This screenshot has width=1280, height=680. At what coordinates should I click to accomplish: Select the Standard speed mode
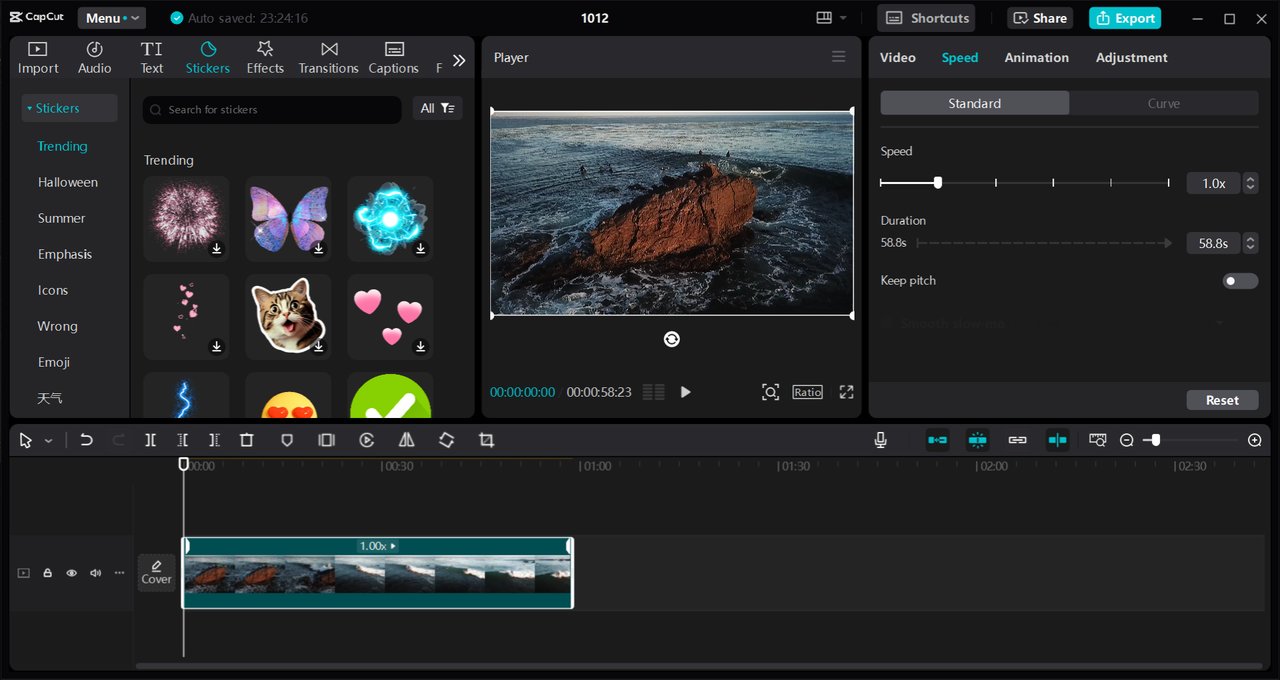(x=975, y=103)
